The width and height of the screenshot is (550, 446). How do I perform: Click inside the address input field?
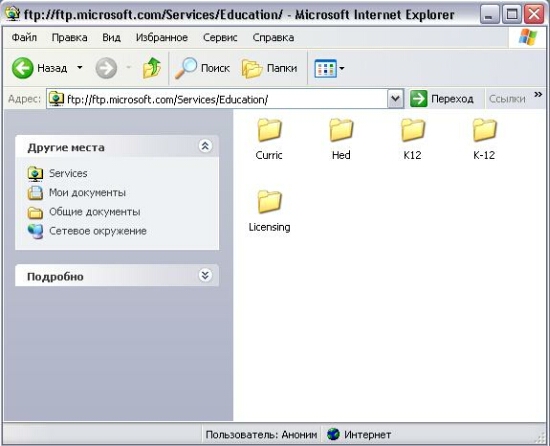(x=224, y=99)
